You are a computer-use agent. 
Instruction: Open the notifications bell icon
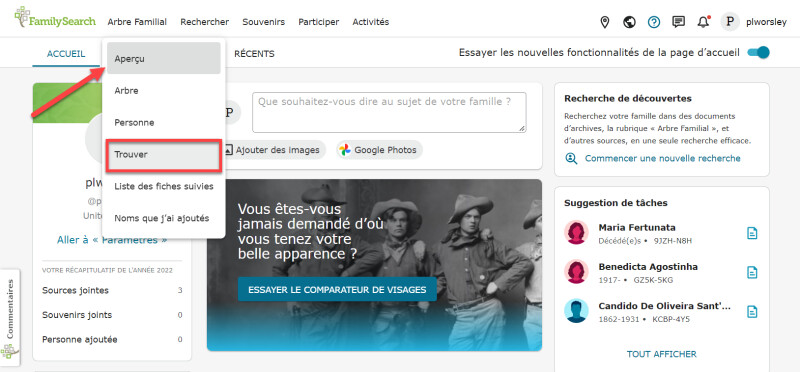(704, 22)
